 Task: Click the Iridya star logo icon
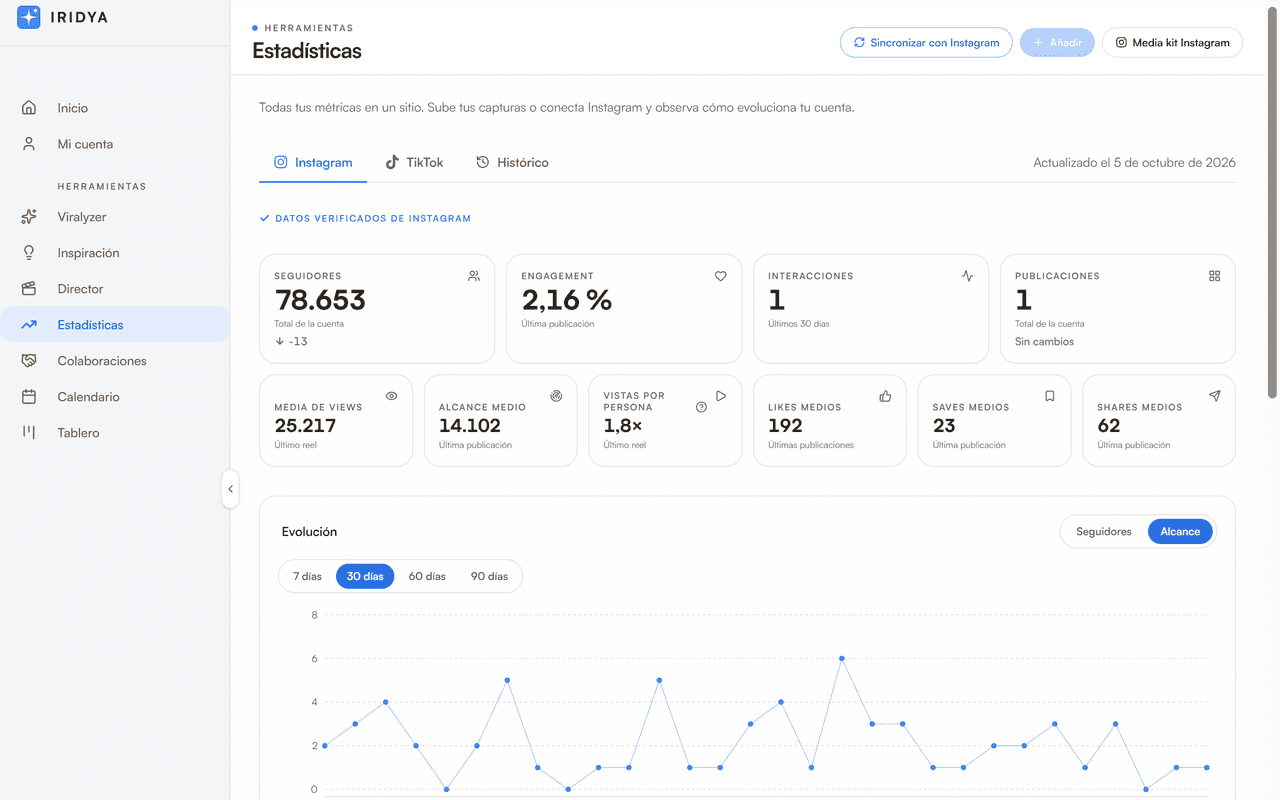point(29,17)
